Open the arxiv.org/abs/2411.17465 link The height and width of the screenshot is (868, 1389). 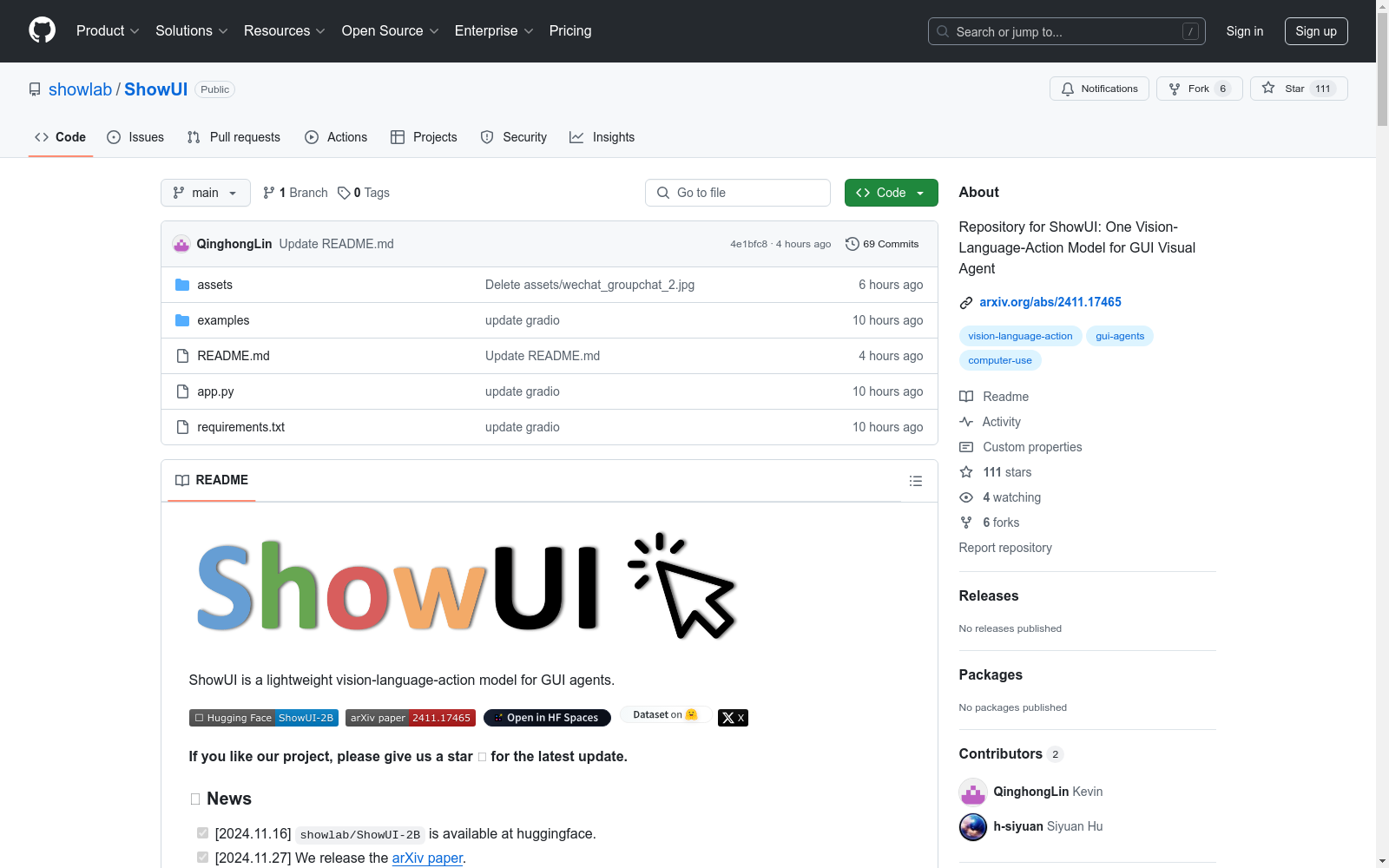1050,302
